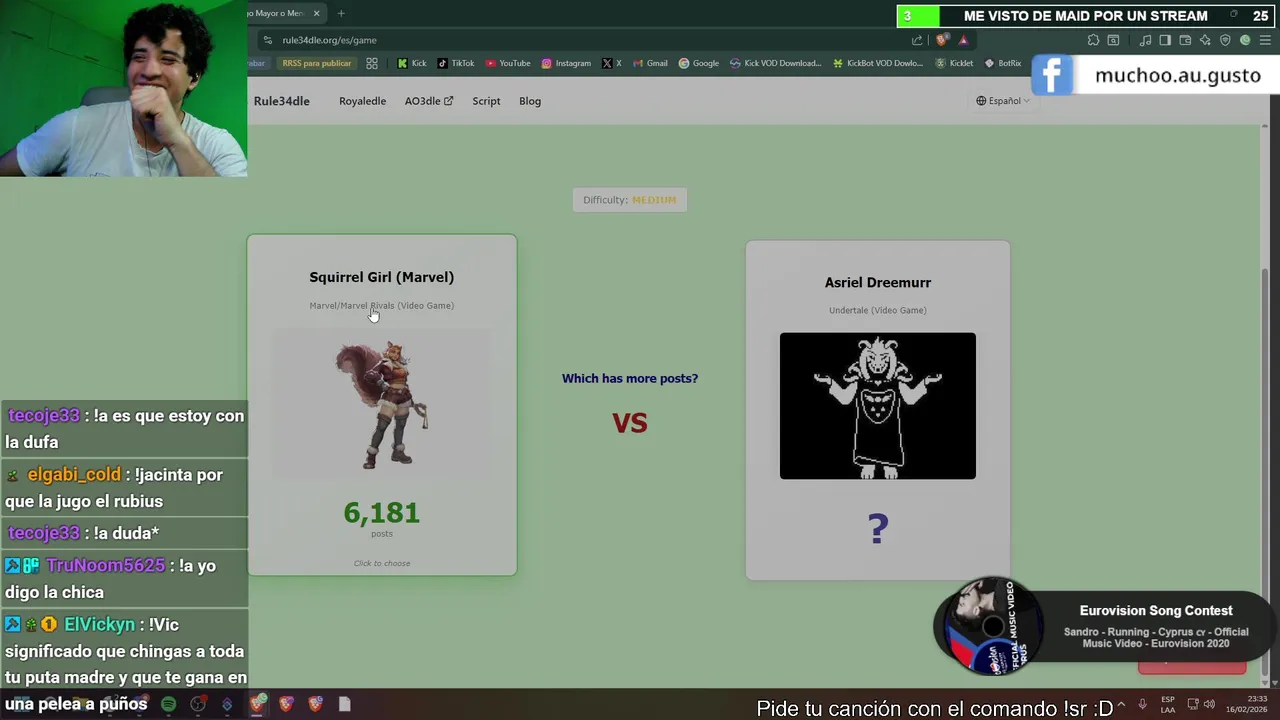
Task: Open the Leo AI sparkle icon
Action: (x=1205, y=40)
